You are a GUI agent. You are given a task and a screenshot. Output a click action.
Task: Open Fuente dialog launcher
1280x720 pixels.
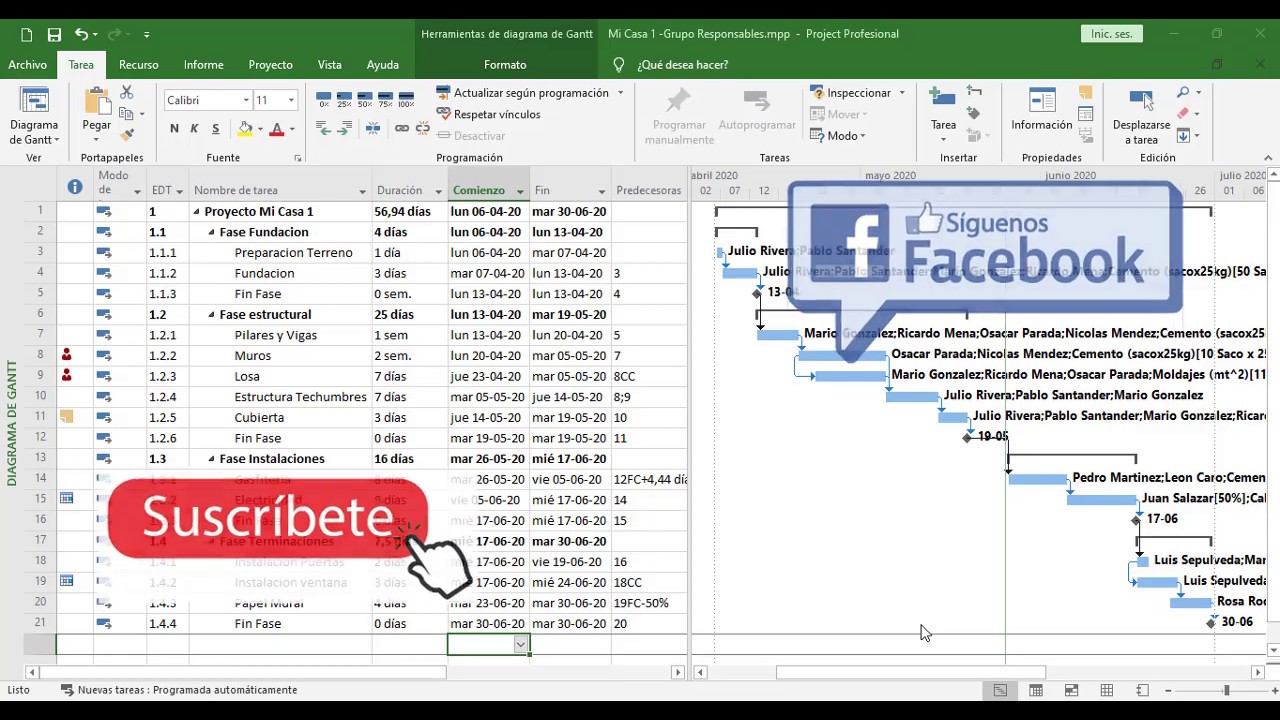coord(298,158)
